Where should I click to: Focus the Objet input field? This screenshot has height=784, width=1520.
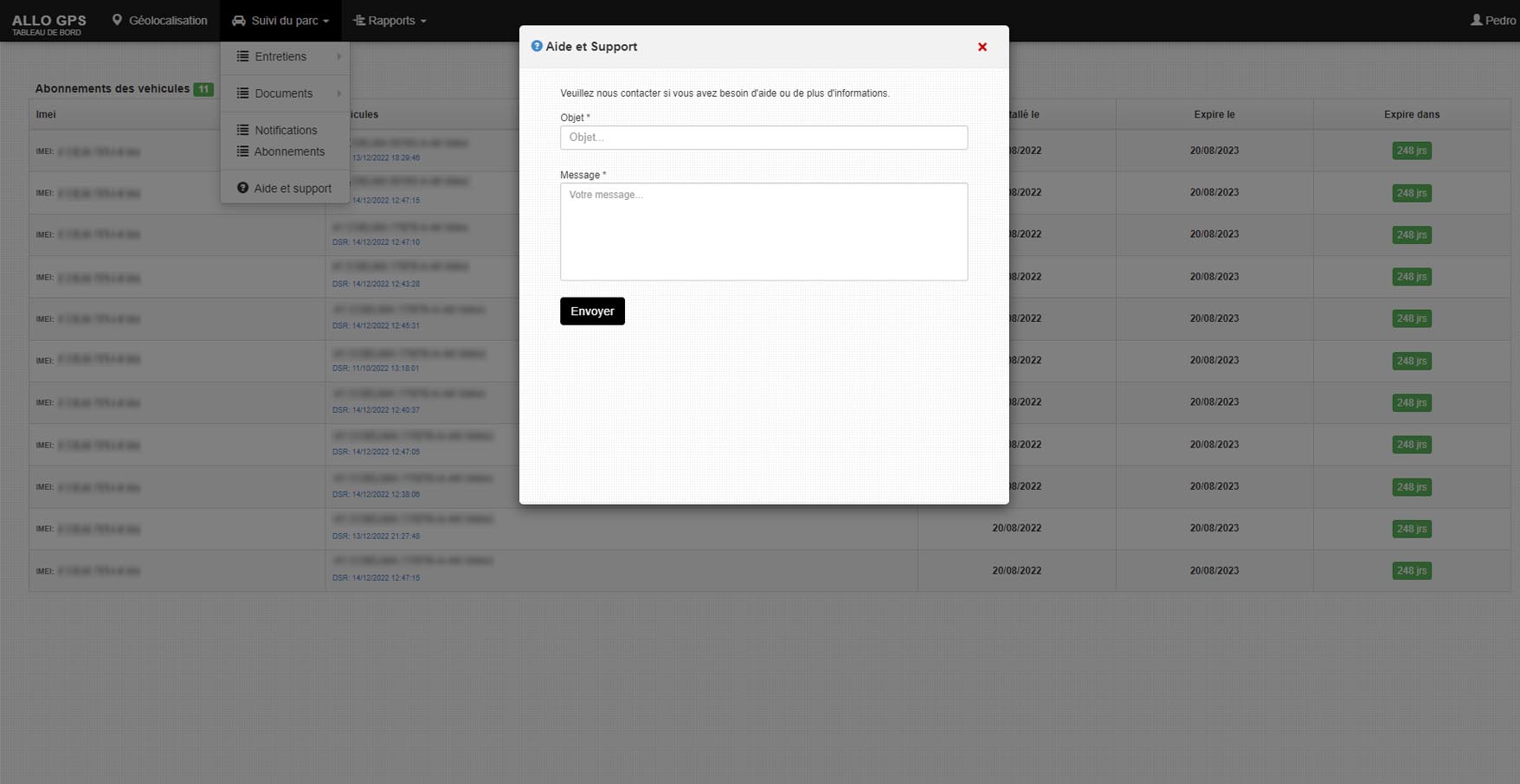pos(763,138)
